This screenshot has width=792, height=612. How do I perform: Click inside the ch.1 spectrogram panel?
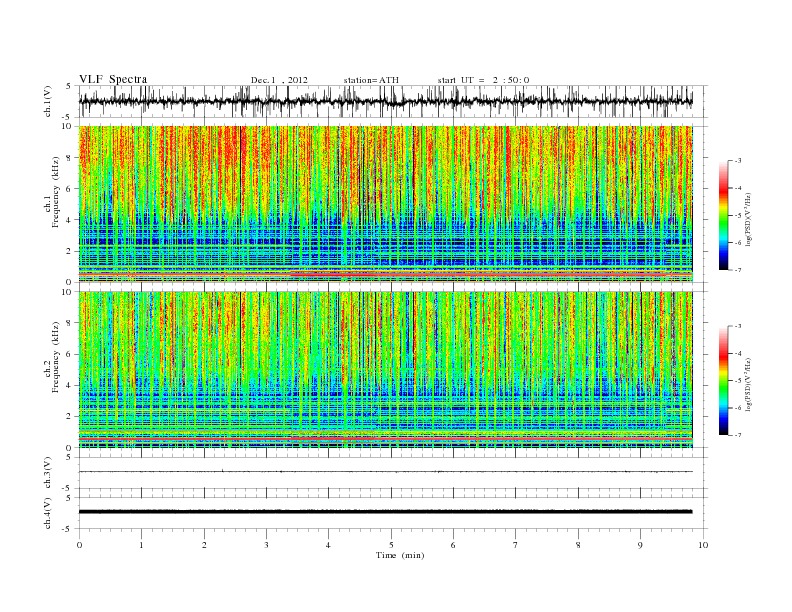[385, 204]
